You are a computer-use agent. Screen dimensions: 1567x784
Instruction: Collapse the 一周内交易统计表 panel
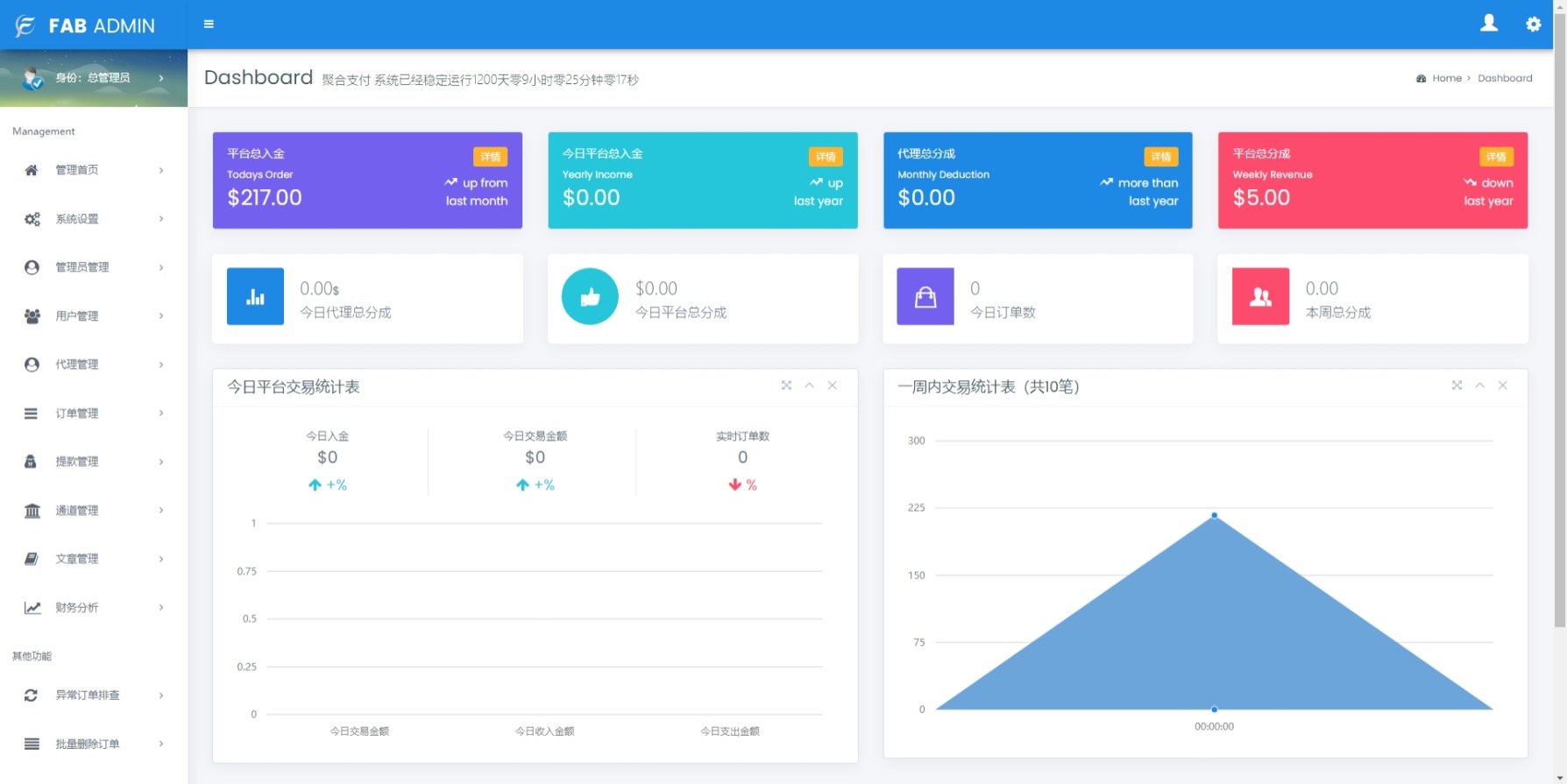coord(1479,385)
